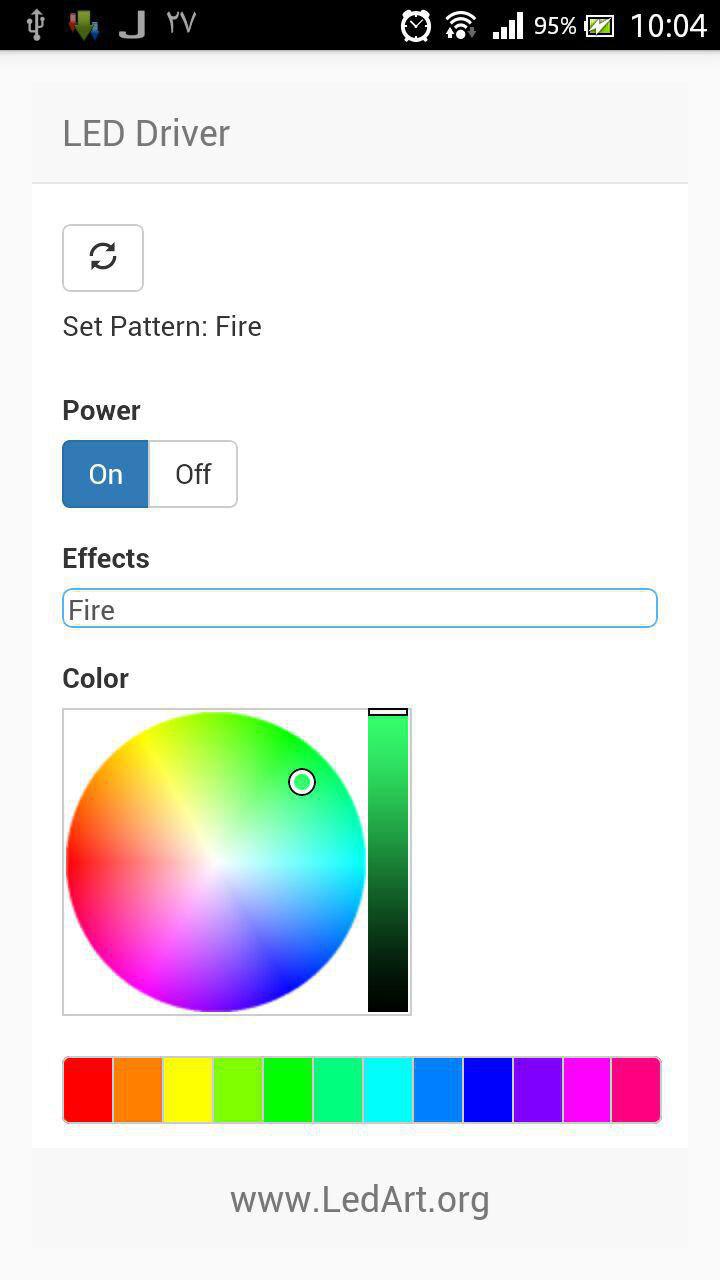The width and height of the screenshot is (720, 1280).
Task: Turn power On
Action: click(105, 474)
